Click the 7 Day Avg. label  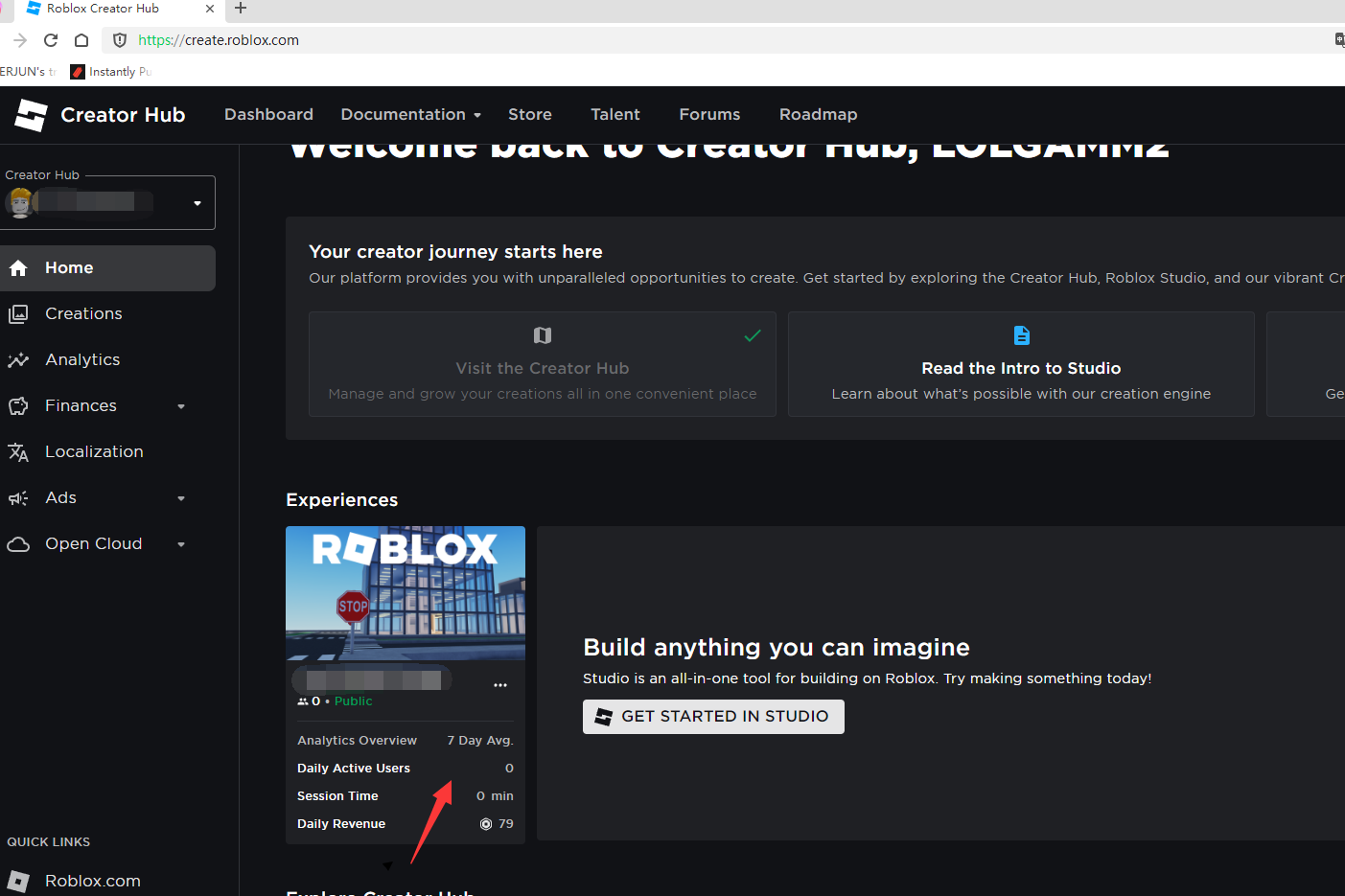480,741
